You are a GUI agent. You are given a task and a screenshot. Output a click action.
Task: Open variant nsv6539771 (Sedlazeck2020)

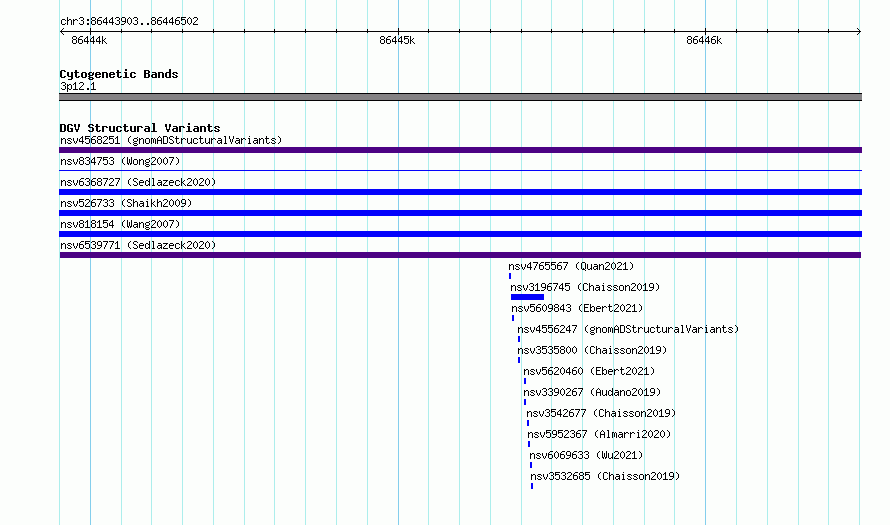coord(138,245)
